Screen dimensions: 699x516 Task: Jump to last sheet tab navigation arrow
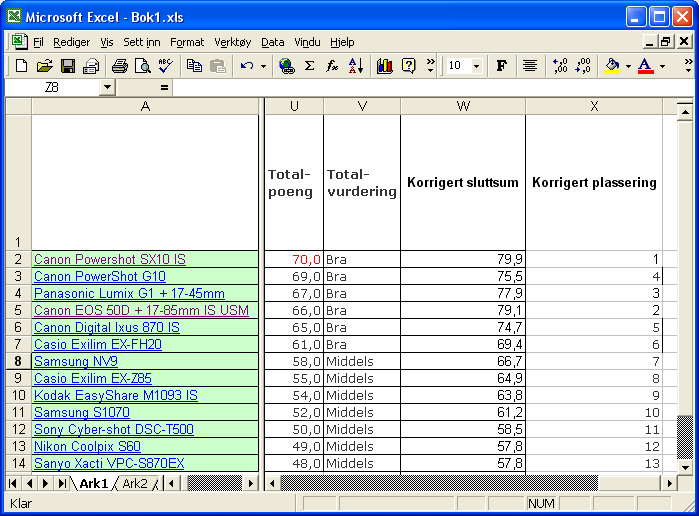coord(62,483)
